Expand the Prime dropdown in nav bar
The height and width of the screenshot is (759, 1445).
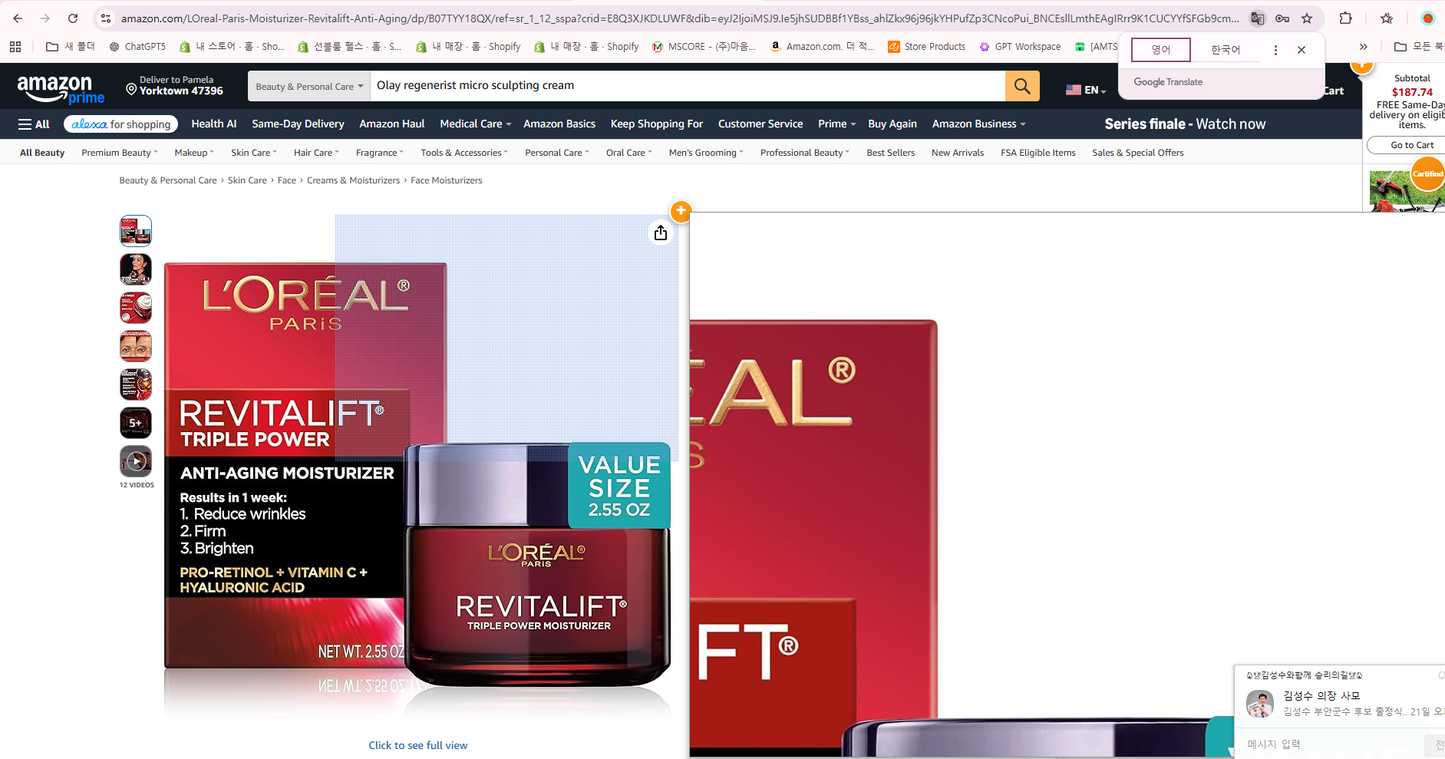pyautogui.click(x=837, y=124)
